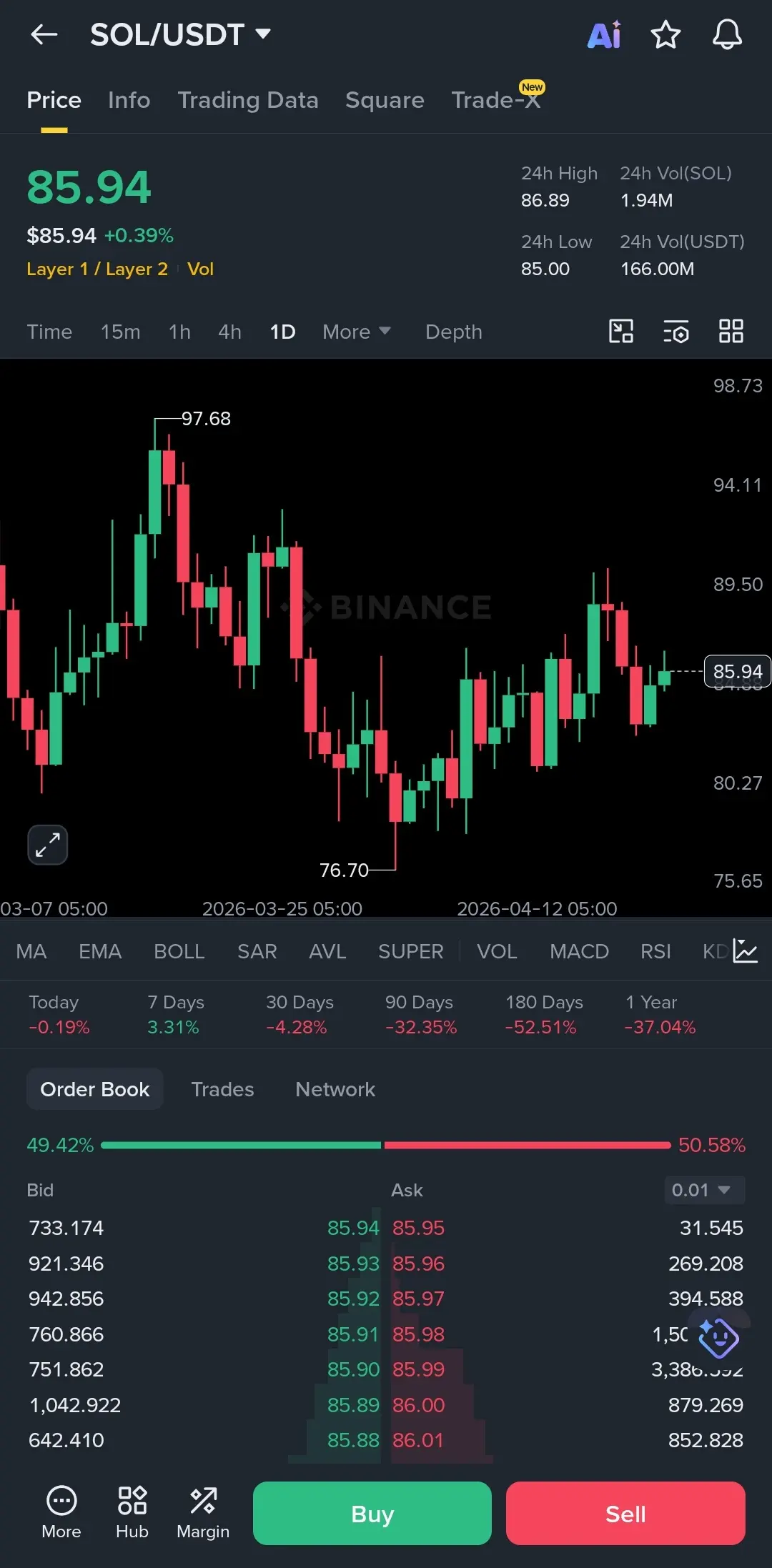Open the Trading Data tab
This screenshot has width=772, height=1568.
pos(248,100)
